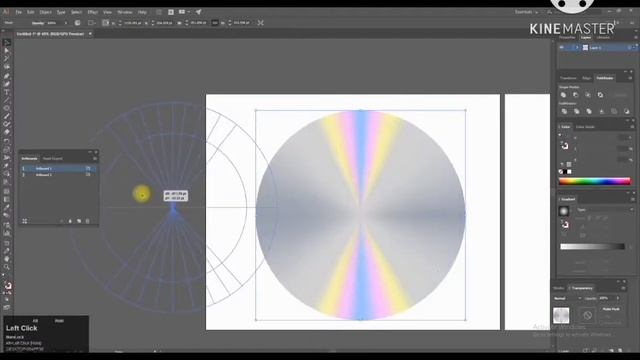Viewport: 640px width, 360px height.
Task: Switch to the Align tab
Action: tap(587, 78)
